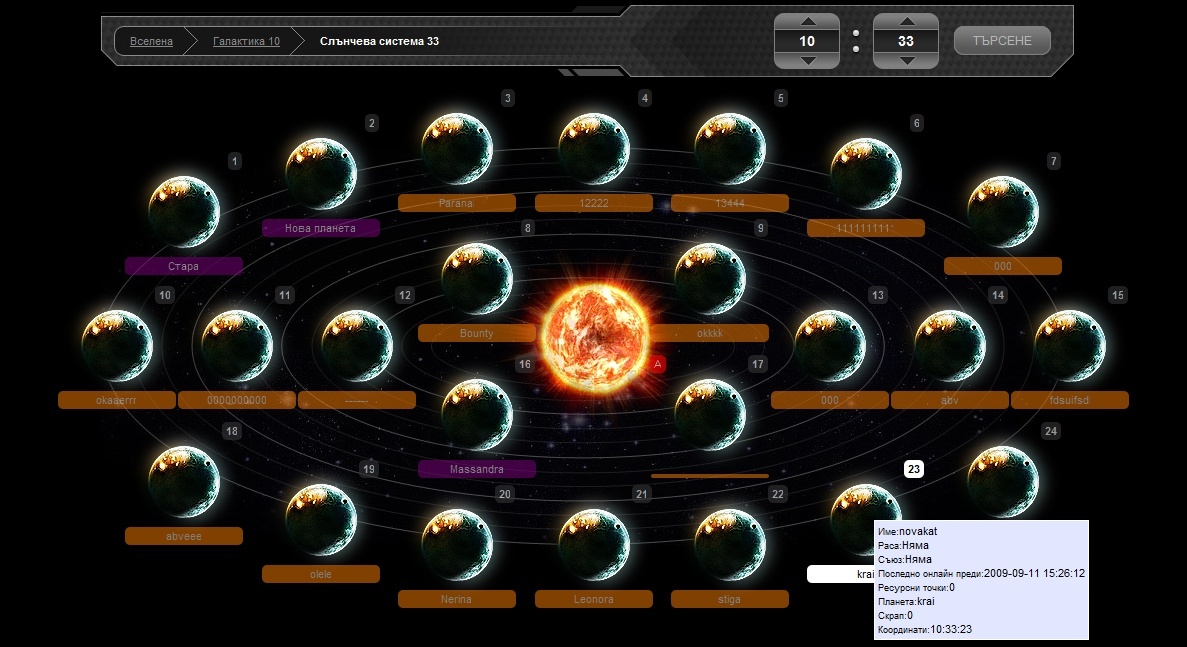Select planet 7 in the top right
The width and height of the screenshot is (1187, 647).
[x=1003, y=212]
